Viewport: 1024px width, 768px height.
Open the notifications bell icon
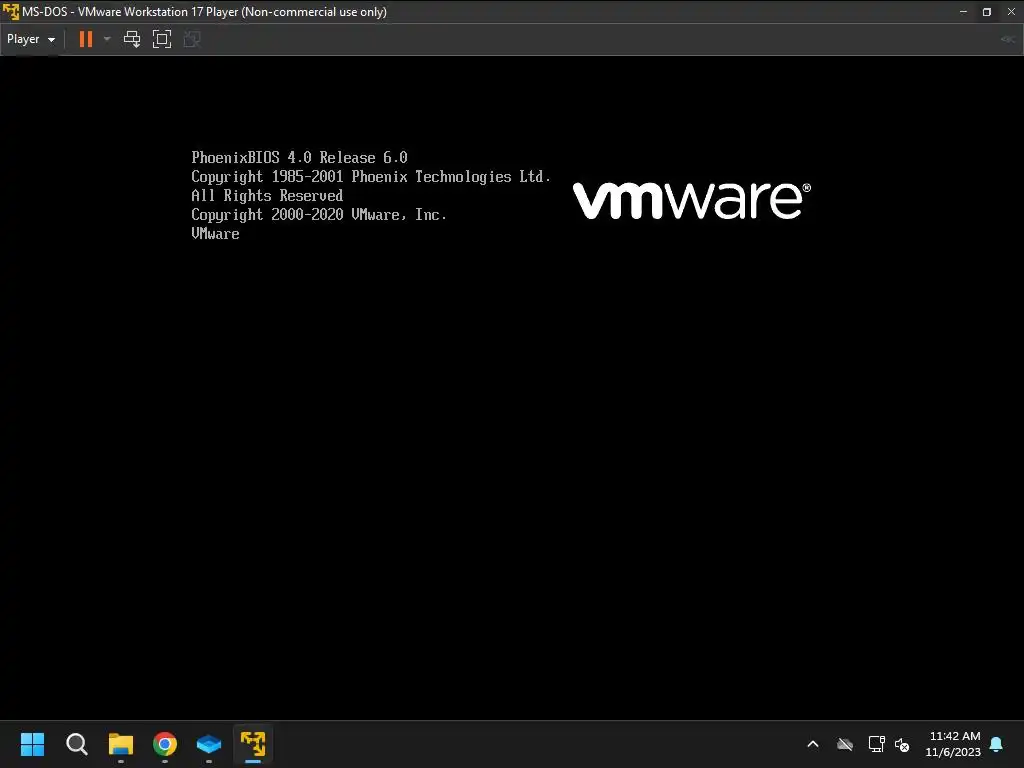pyautogui.click(x=996, y=744)
